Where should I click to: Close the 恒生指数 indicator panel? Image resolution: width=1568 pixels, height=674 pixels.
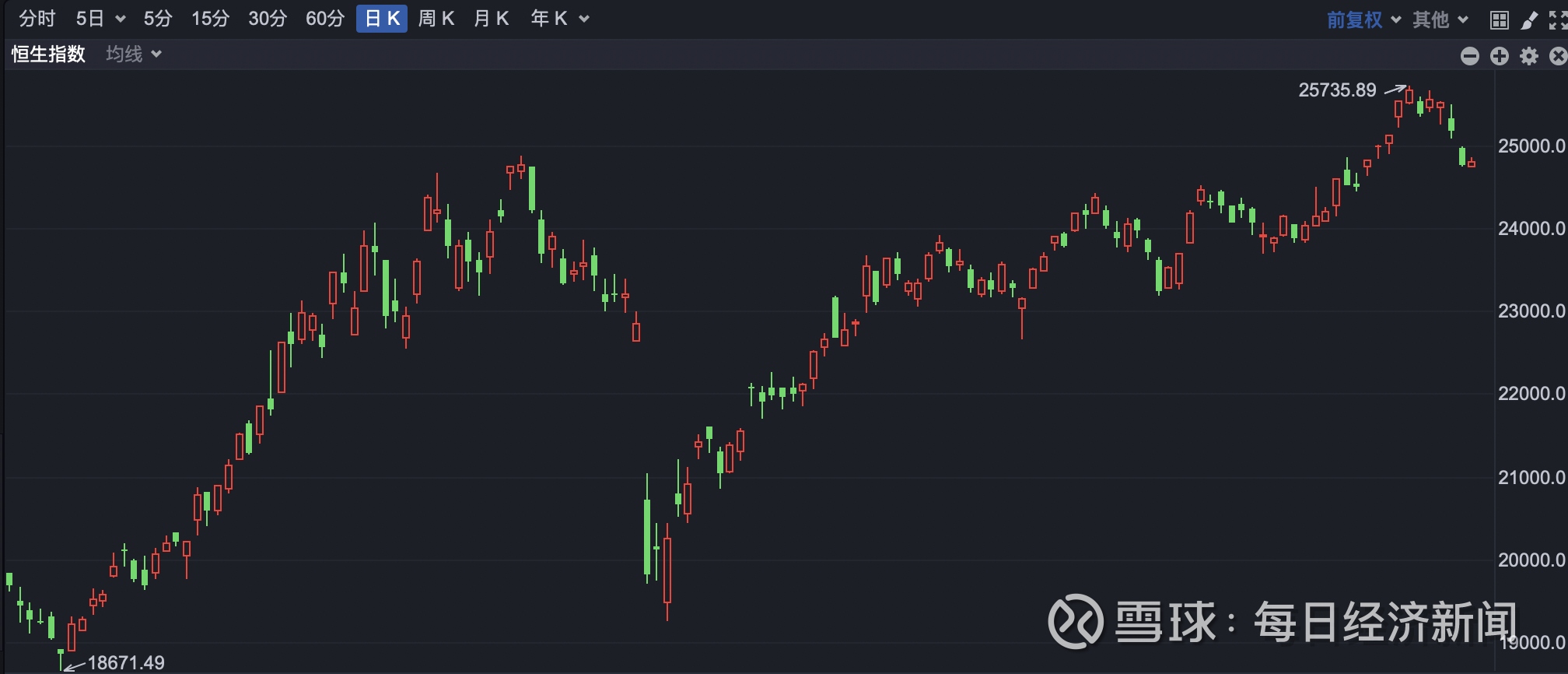[x=1558, y=56]
